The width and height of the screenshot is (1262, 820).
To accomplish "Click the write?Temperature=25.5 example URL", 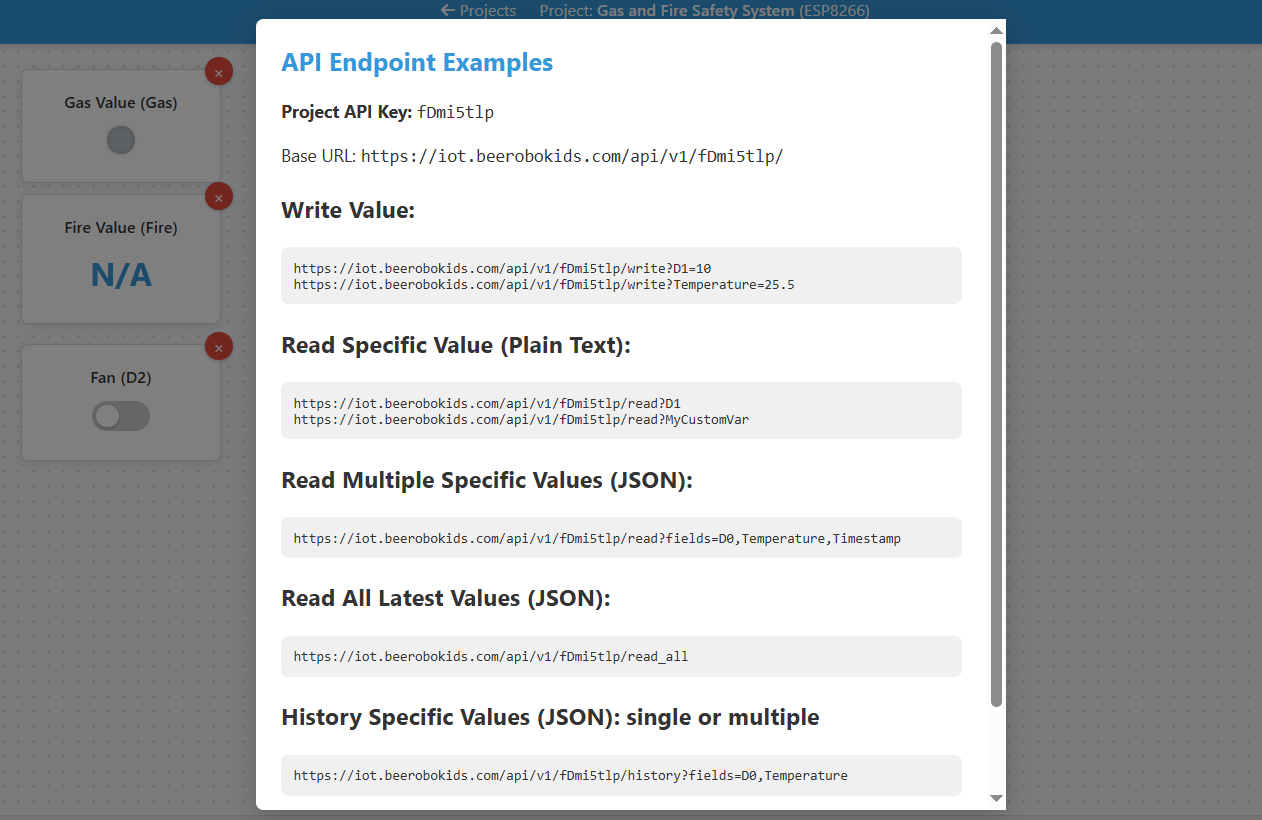I will pyautogui.click(x=544, y=284).
